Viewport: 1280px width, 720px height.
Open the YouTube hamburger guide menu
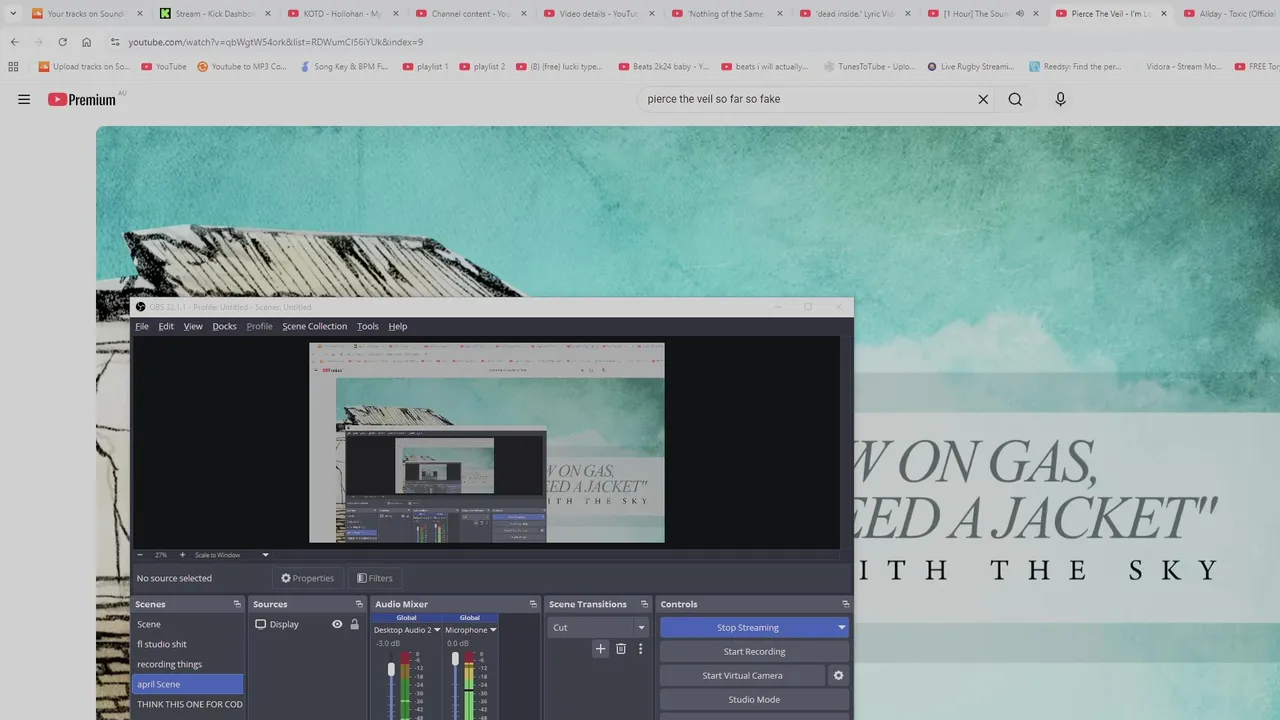[x=24, y=99]
